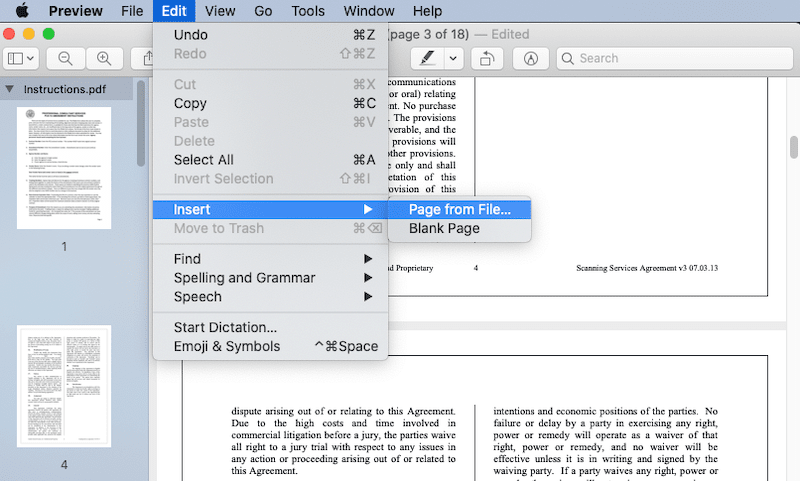The width and height of the screenshot is (800, 481).
Task: Click the Share toolbar icon
Action: click(x=146, y=58)
